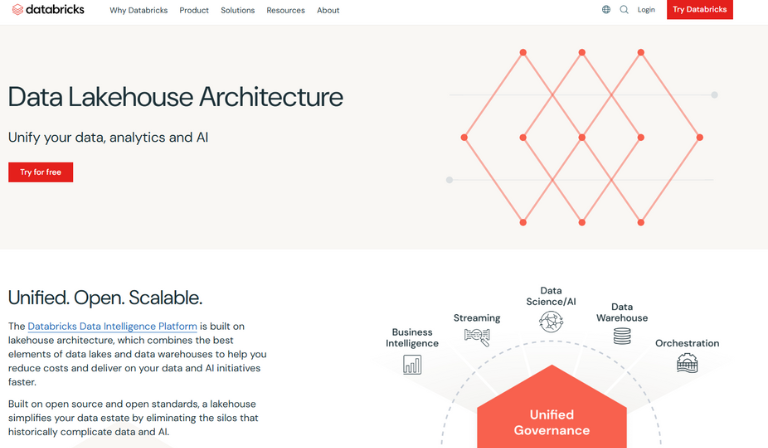The image size is (768, 448).
Task: Click the Orchestration label
Action: click(x=687, y=343)
